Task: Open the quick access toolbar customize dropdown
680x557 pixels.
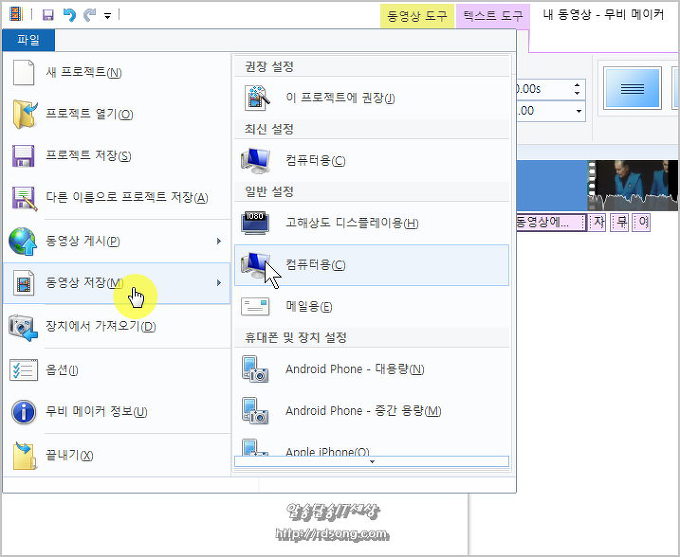Action: [107, 16]
